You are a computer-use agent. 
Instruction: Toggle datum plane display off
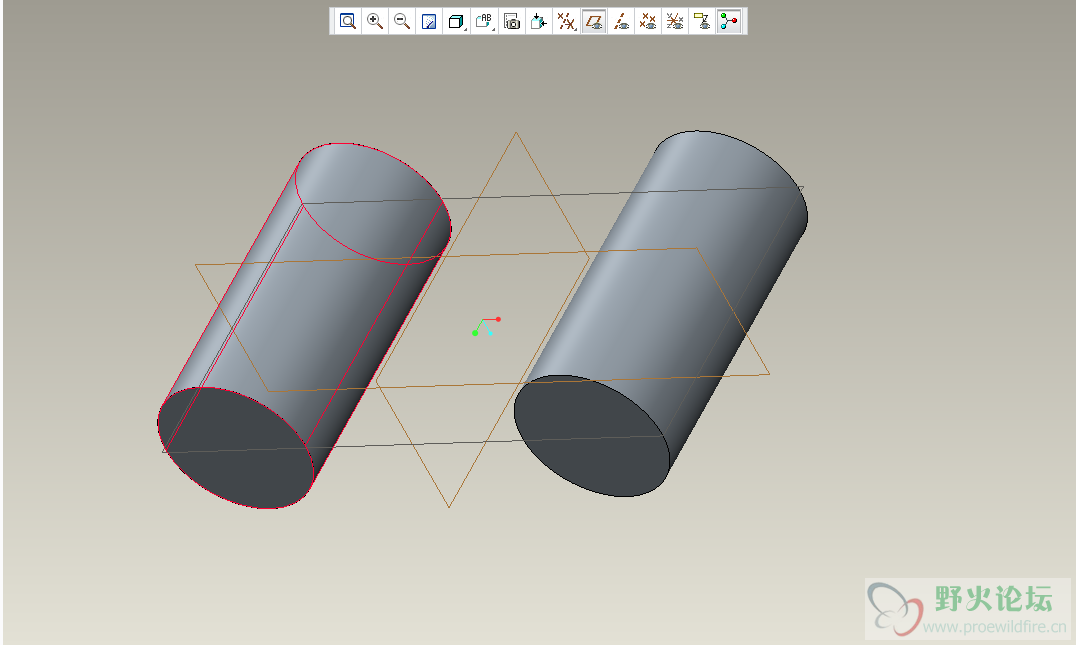594,21
